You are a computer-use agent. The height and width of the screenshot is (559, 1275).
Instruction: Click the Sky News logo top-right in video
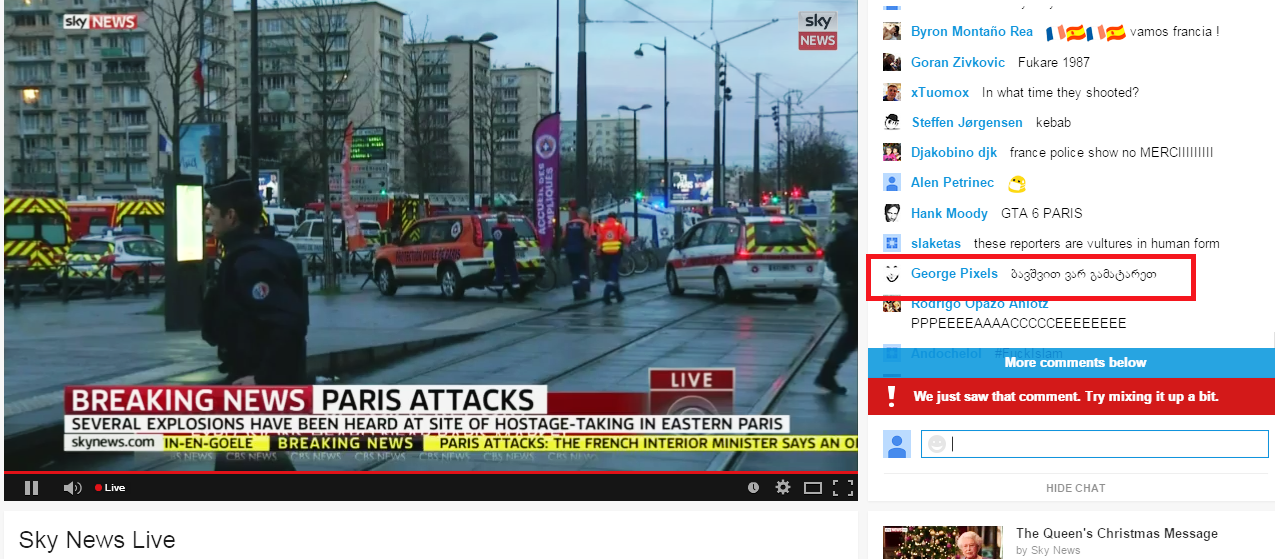click(x=817, y=30)
